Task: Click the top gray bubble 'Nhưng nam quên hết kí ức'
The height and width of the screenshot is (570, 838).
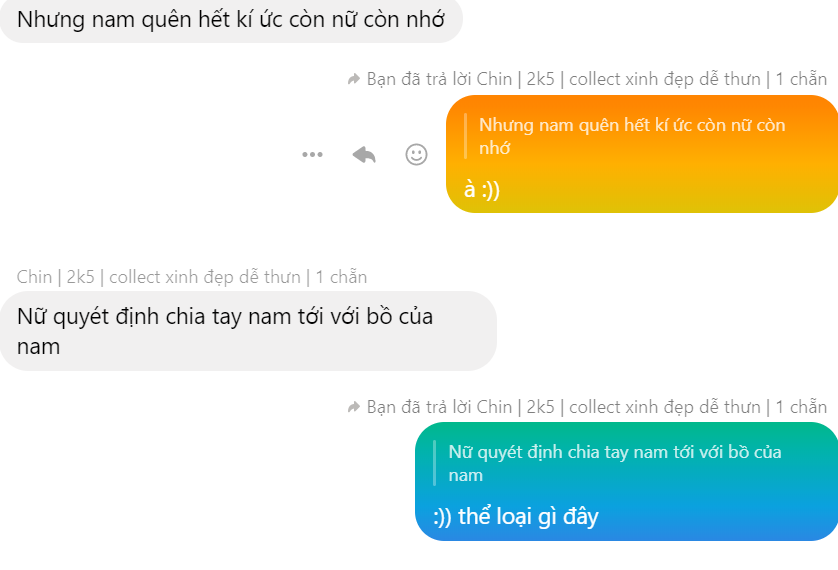Action: (x=231, y=20)
